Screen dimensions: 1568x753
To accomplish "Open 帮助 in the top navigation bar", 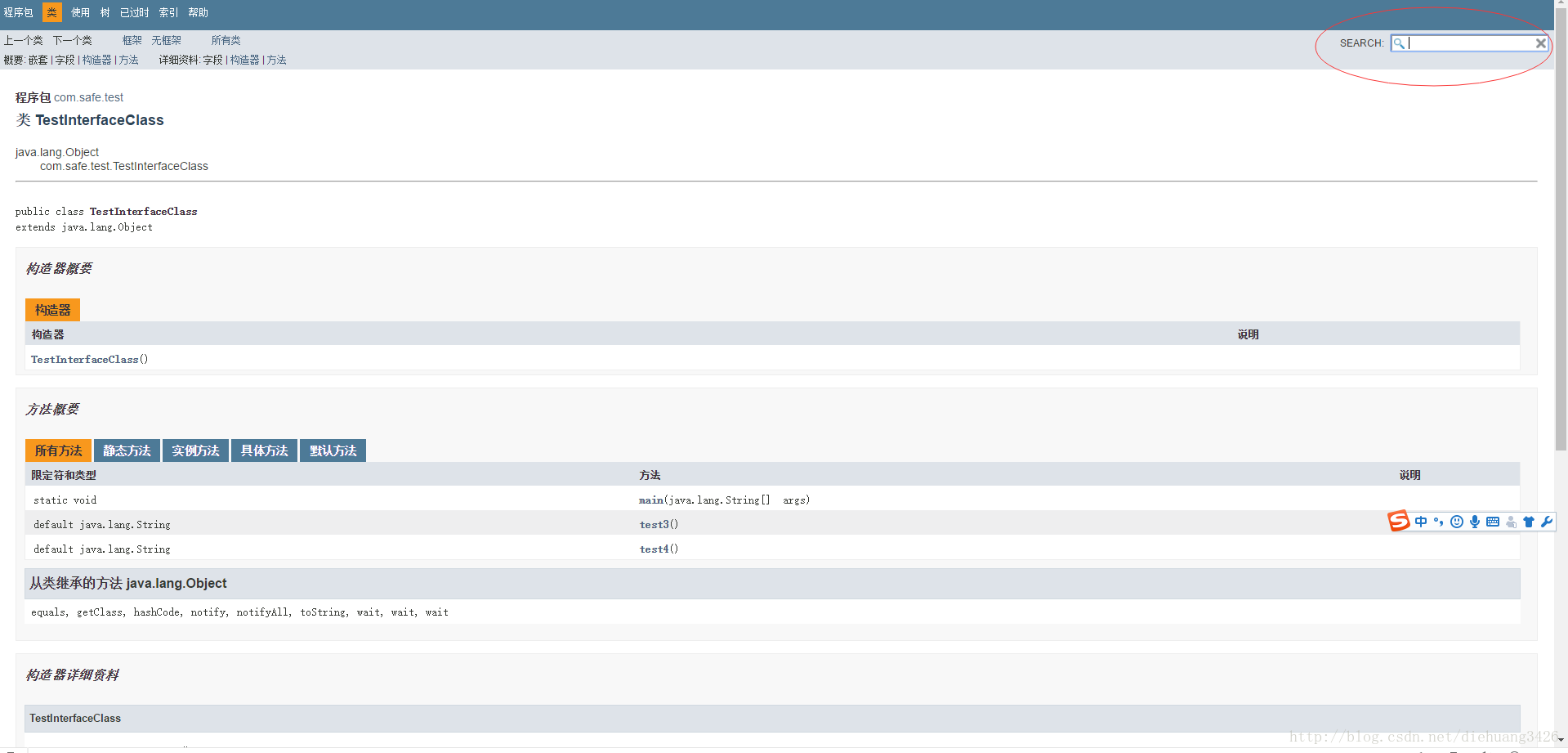I will 198,12.
